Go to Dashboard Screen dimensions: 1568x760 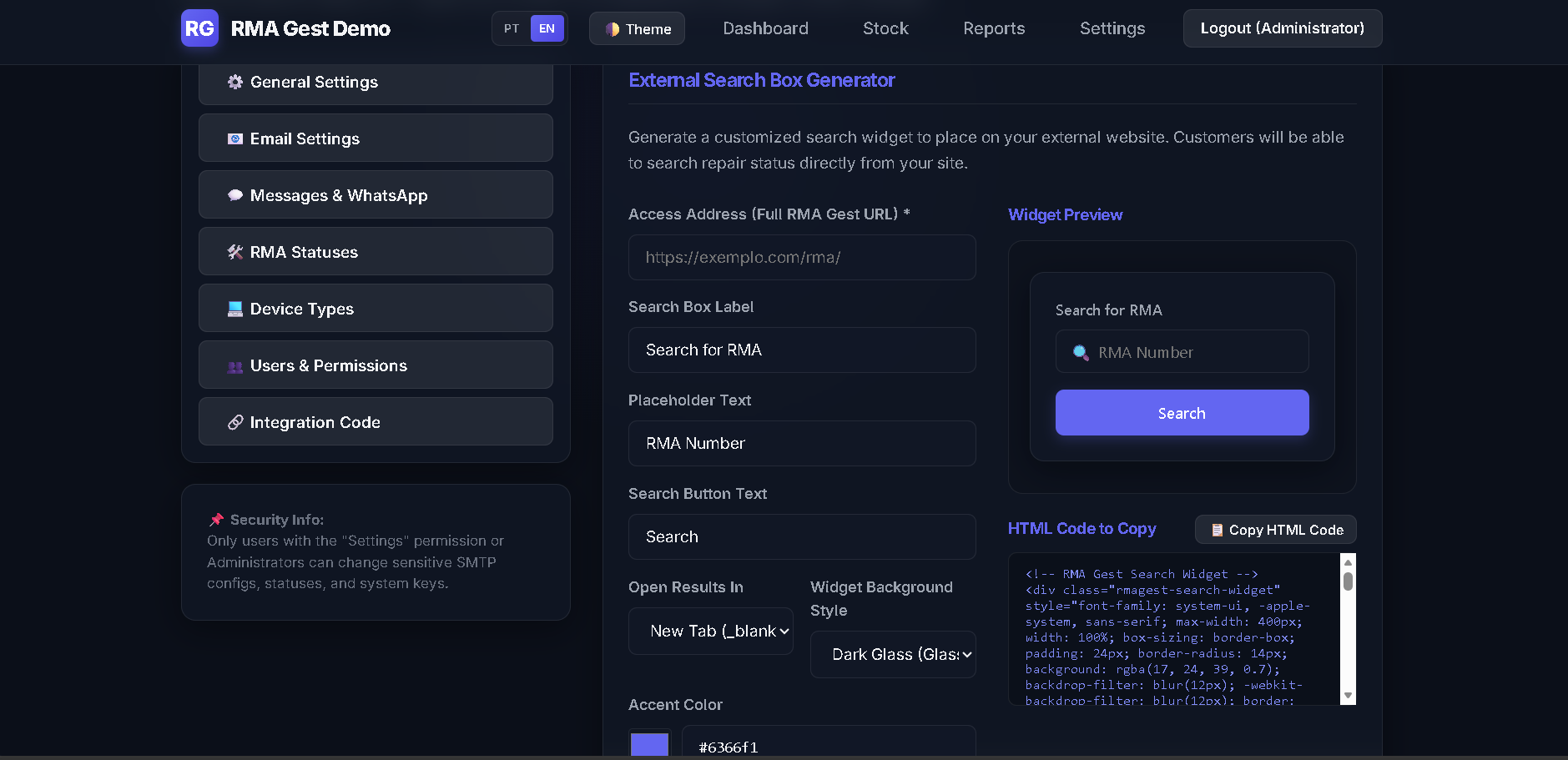(x=765, y=28)
